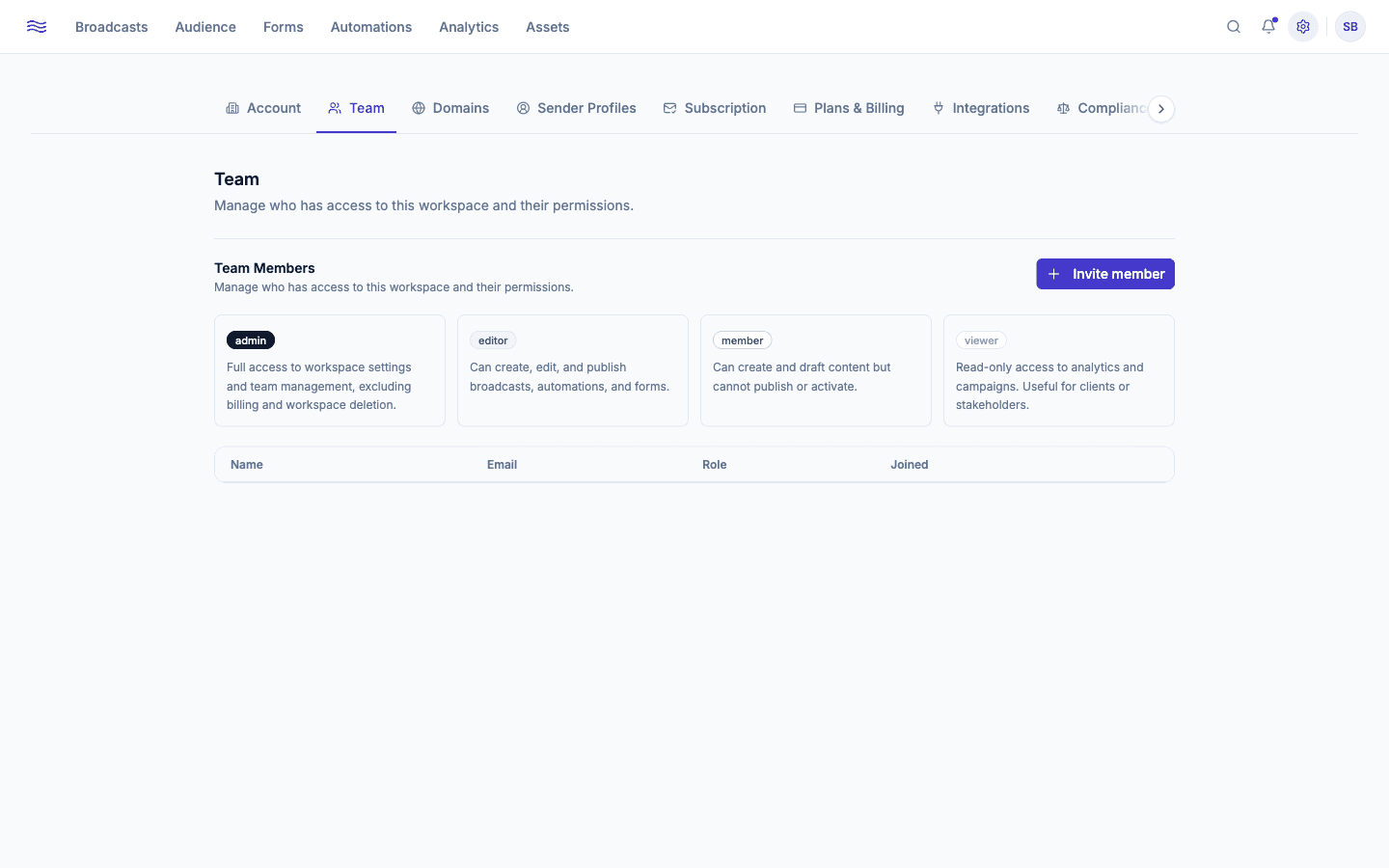The width and height of the screenshot is (1389, 868).
Task: Click the Team Members heading
Action: point(264,268)
